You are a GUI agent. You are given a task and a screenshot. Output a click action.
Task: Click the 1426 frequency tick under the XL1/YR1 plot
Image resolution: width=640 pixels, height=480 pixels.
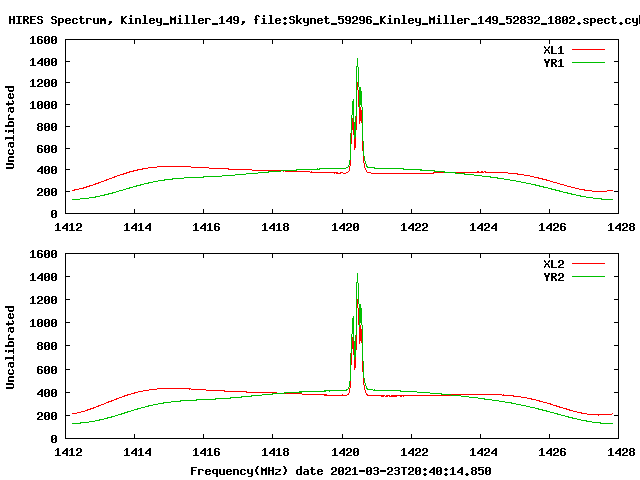[552, 227]
